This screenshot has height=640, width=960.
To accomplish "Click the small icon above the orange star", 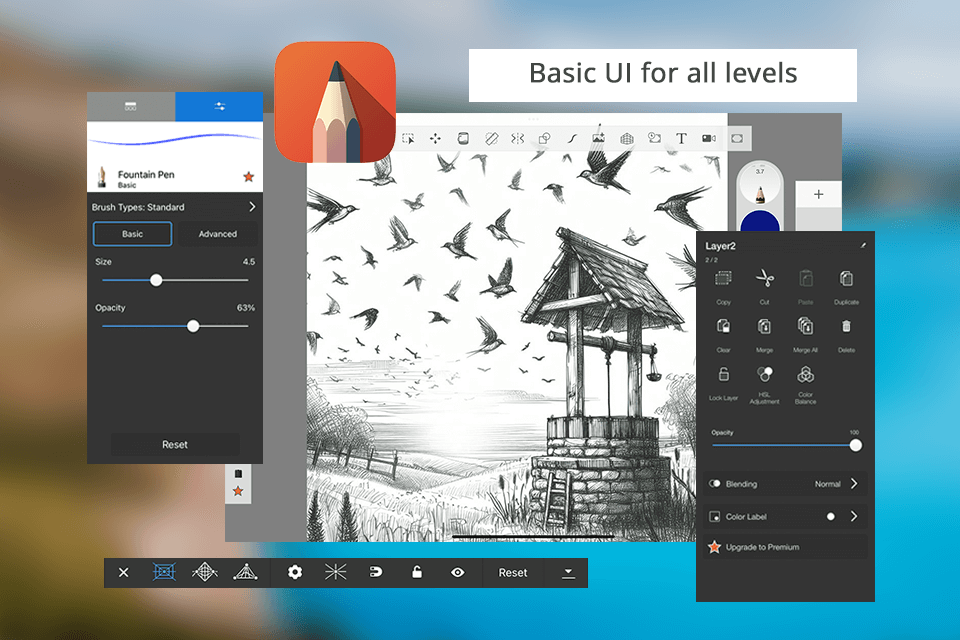I will point(238,473).
